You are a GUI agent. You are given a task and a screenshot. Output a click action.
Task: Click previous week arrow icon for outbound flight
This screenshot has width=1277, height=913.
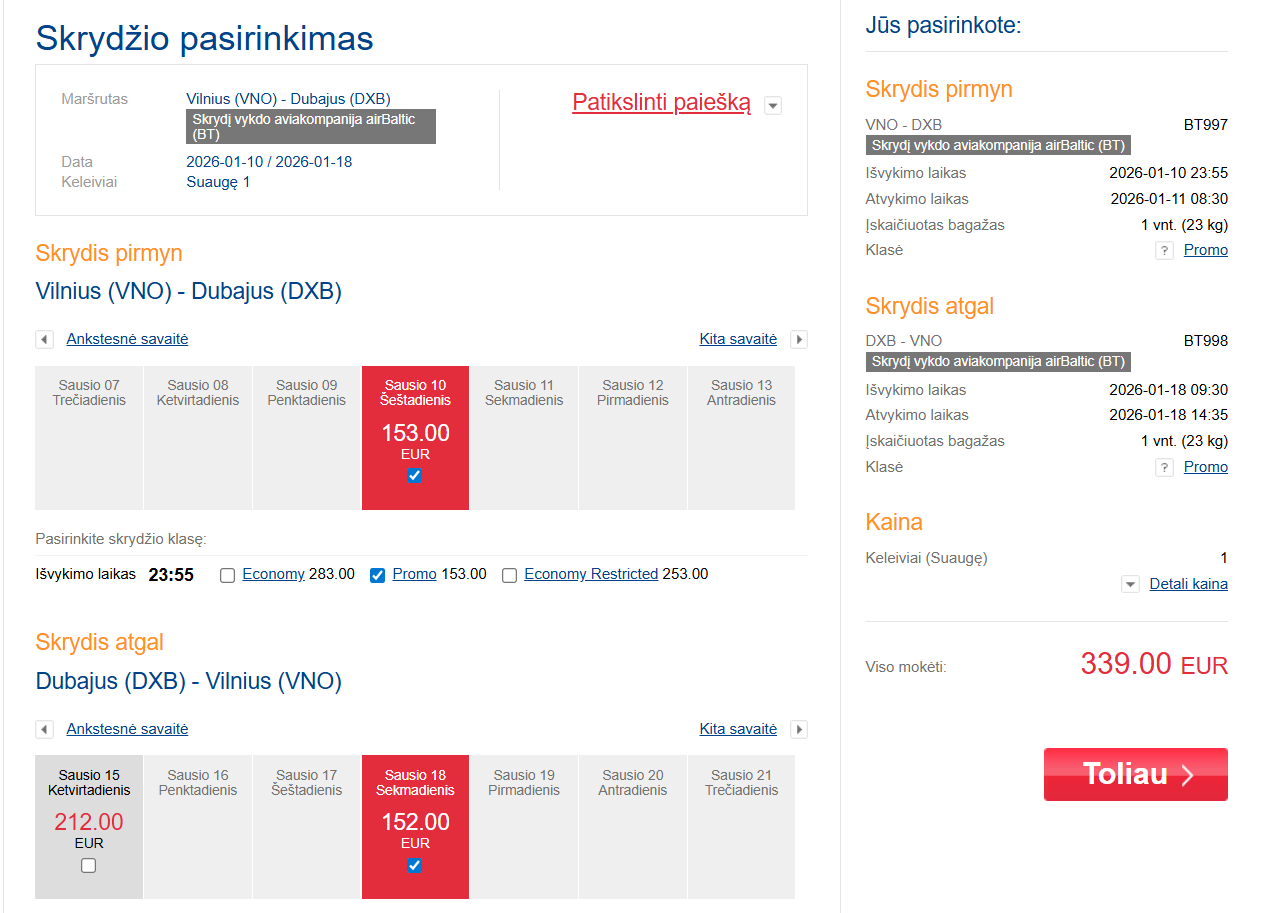click(x=44, y=340)
